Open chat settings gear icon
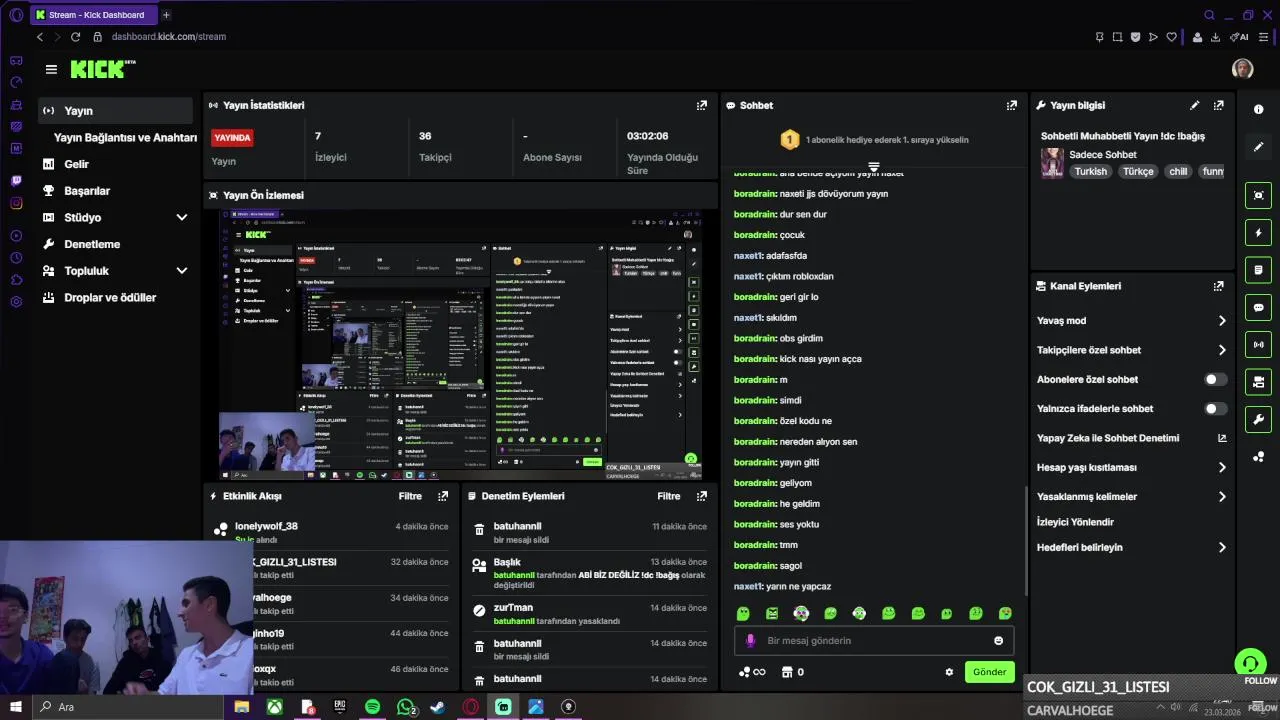 click(x=949, y=672)
